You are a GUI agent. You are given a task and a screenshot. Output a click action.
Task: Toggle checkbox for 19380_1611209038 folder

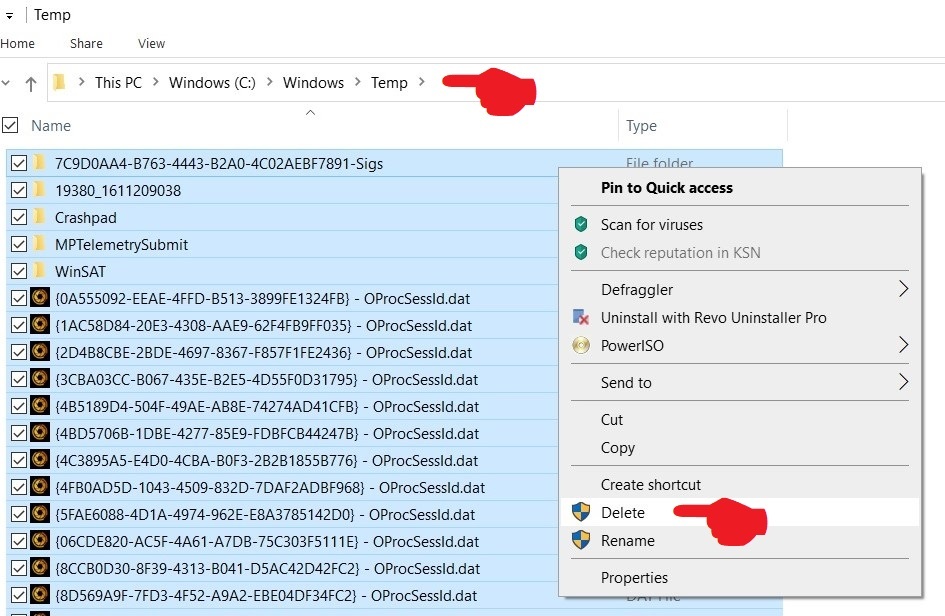pyautogui.click(x=18, y=190)
